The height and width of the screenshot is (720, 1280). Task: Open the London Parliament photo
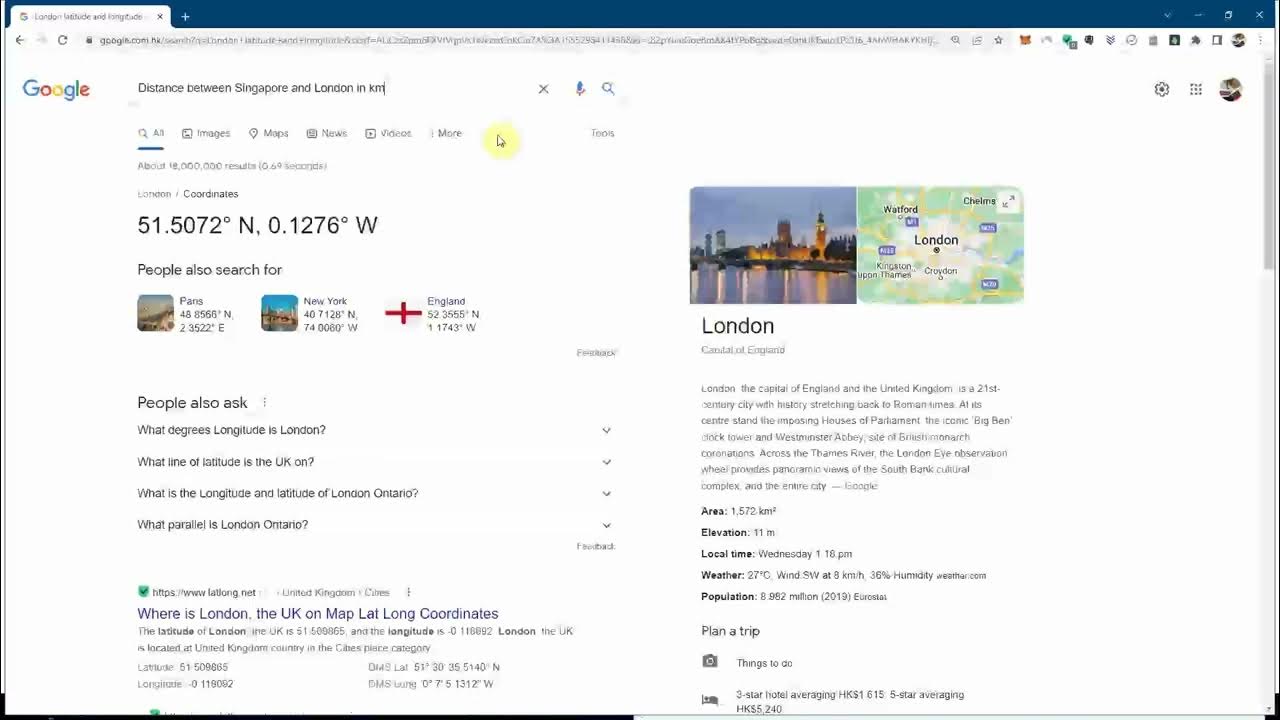coord(773,245)
